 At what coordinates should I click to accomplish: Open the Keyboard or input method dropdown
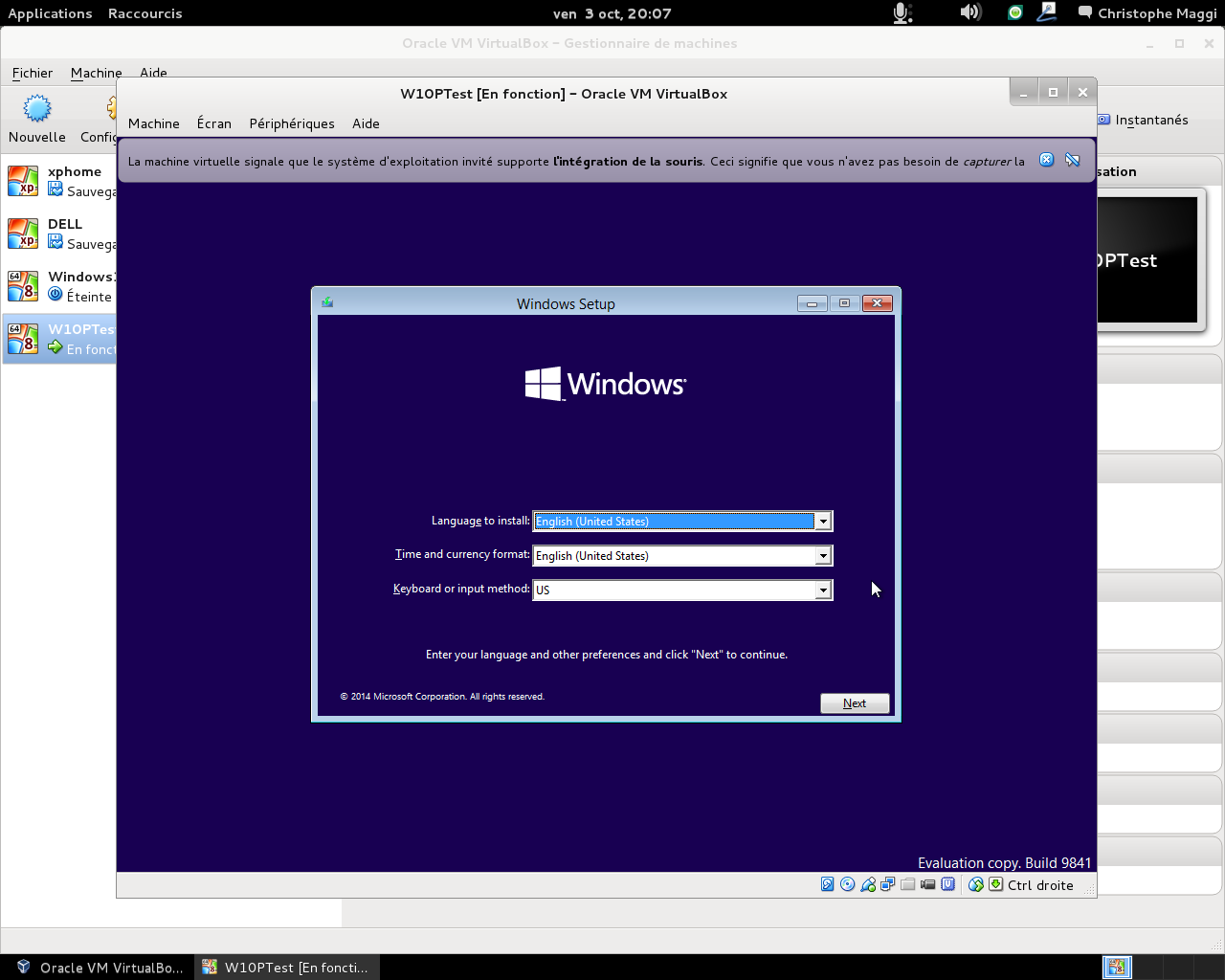coord(822,590)
